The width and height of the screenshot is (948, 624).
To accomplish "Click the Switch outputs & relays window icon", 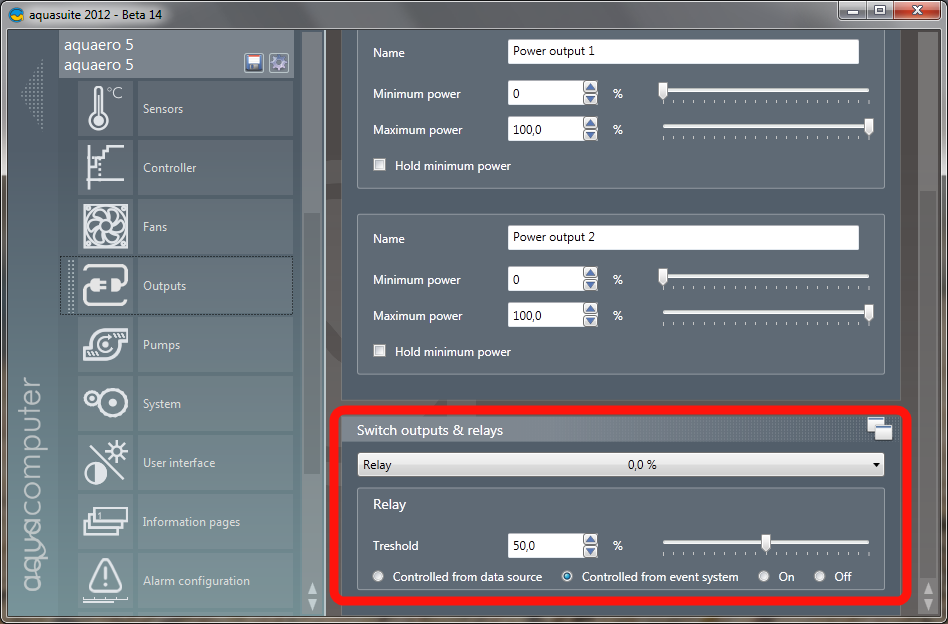I will (x=880, y=429).
